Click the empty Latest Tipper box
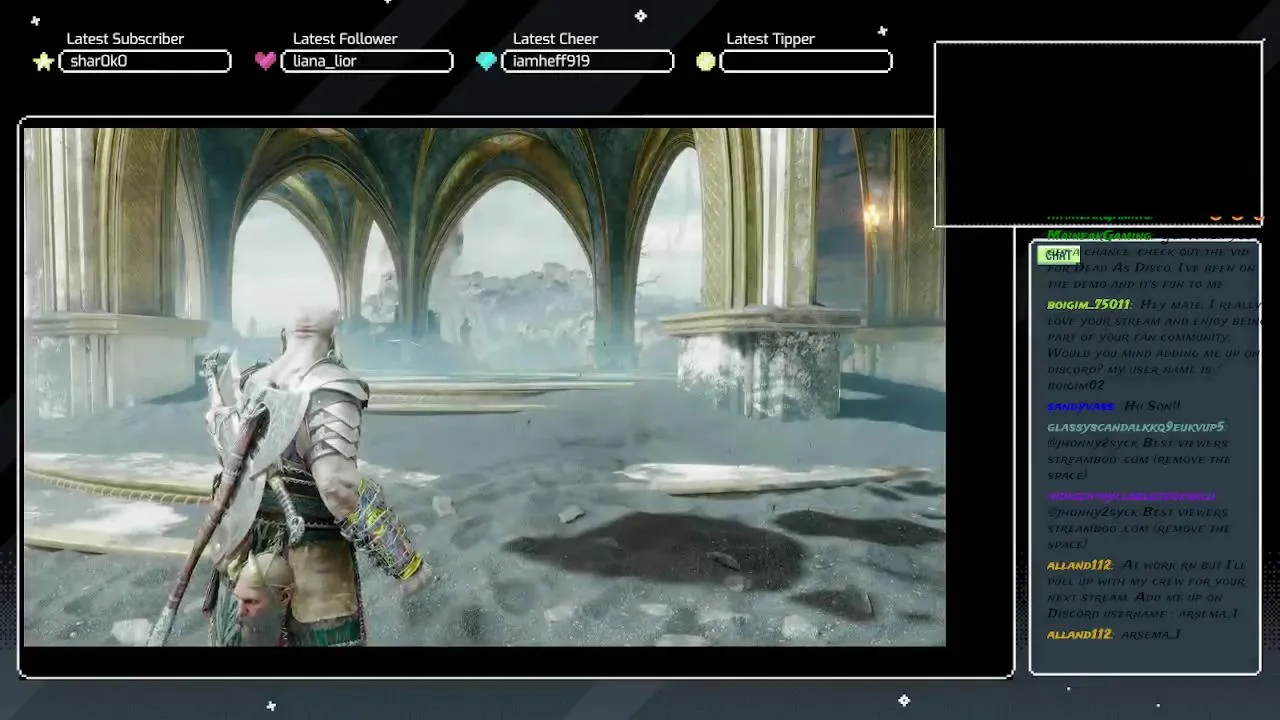Viewport: 1280px width, 720px height. point(806,61)
